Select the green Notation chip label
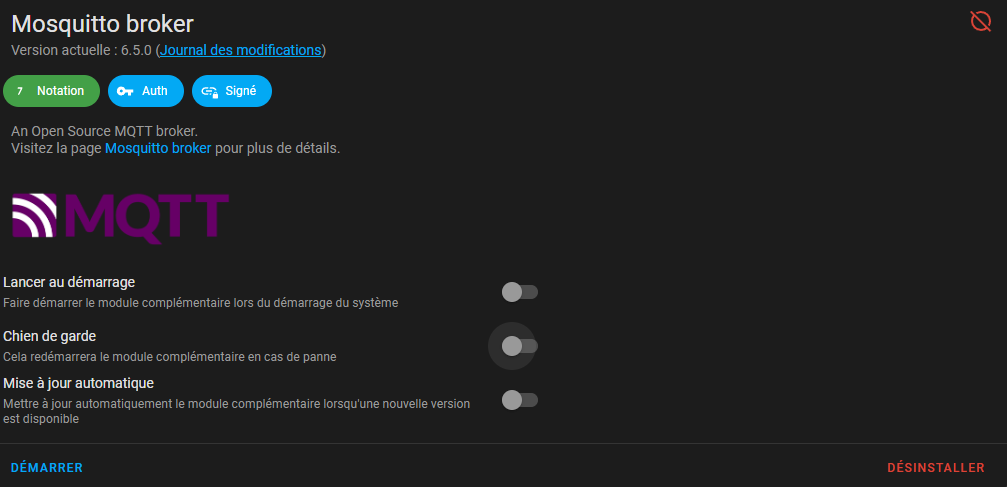This screenshot has width=1007, height=487. click(60, 91)
